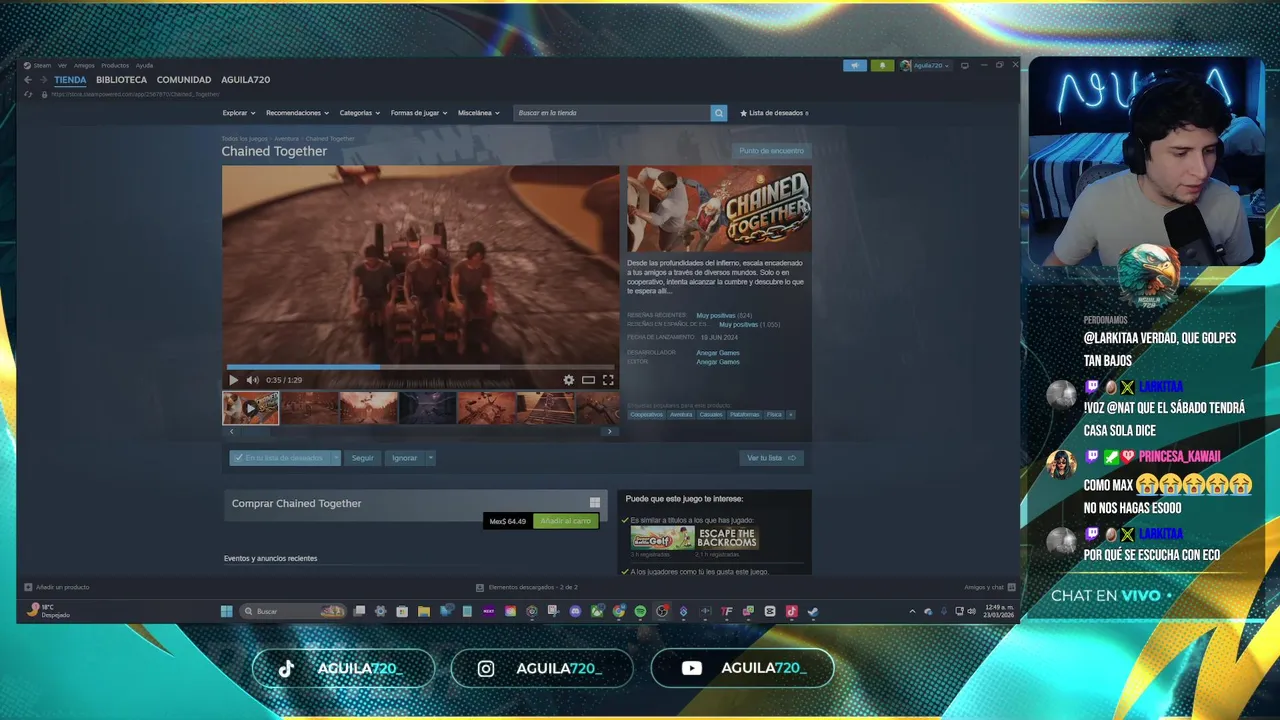
Task: Click the taskbar Buscar search box
Action: [293, 611]
